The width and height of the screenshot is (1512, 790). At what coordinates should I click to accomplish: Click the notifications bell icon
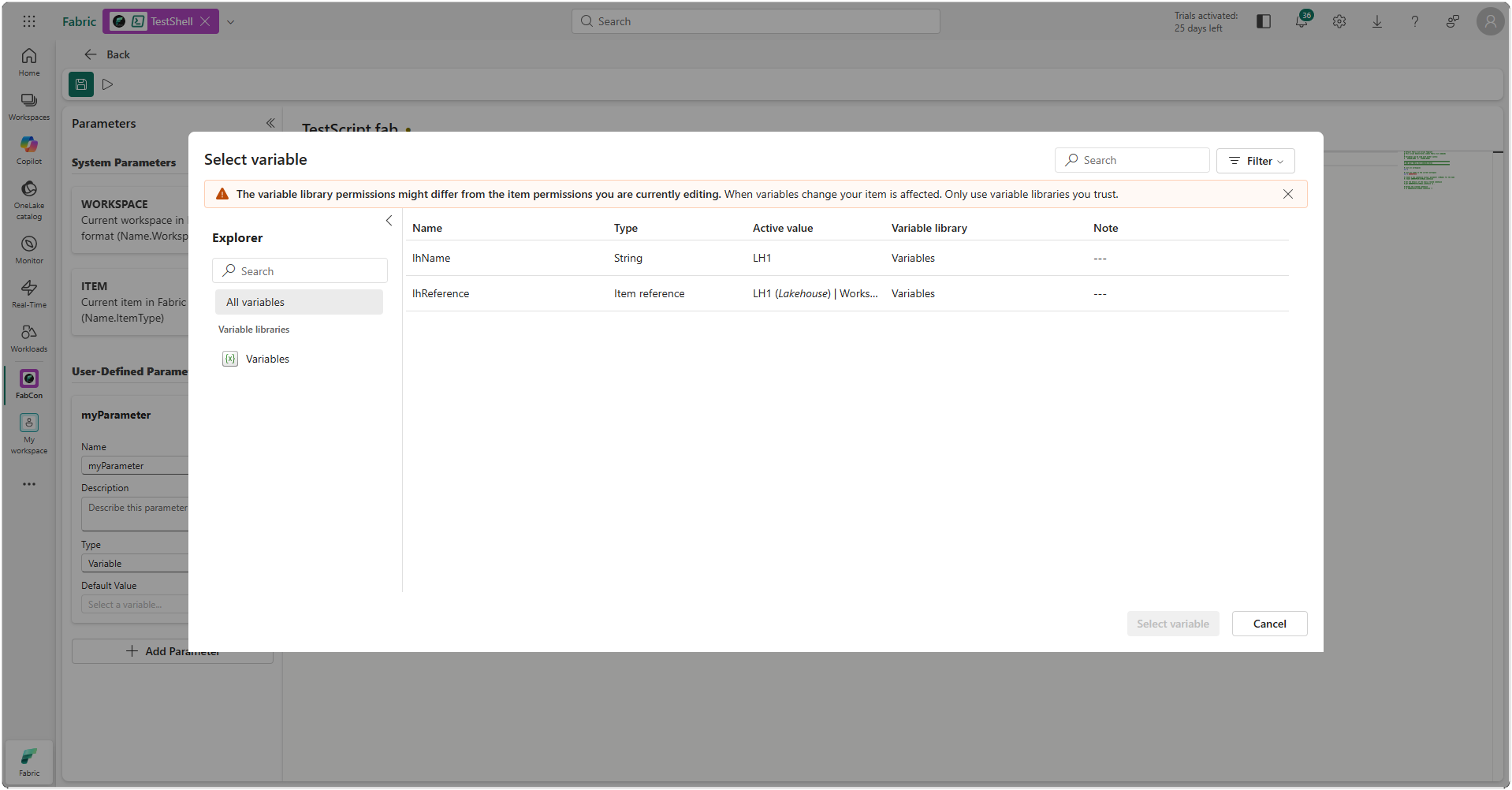(1301, 21)
